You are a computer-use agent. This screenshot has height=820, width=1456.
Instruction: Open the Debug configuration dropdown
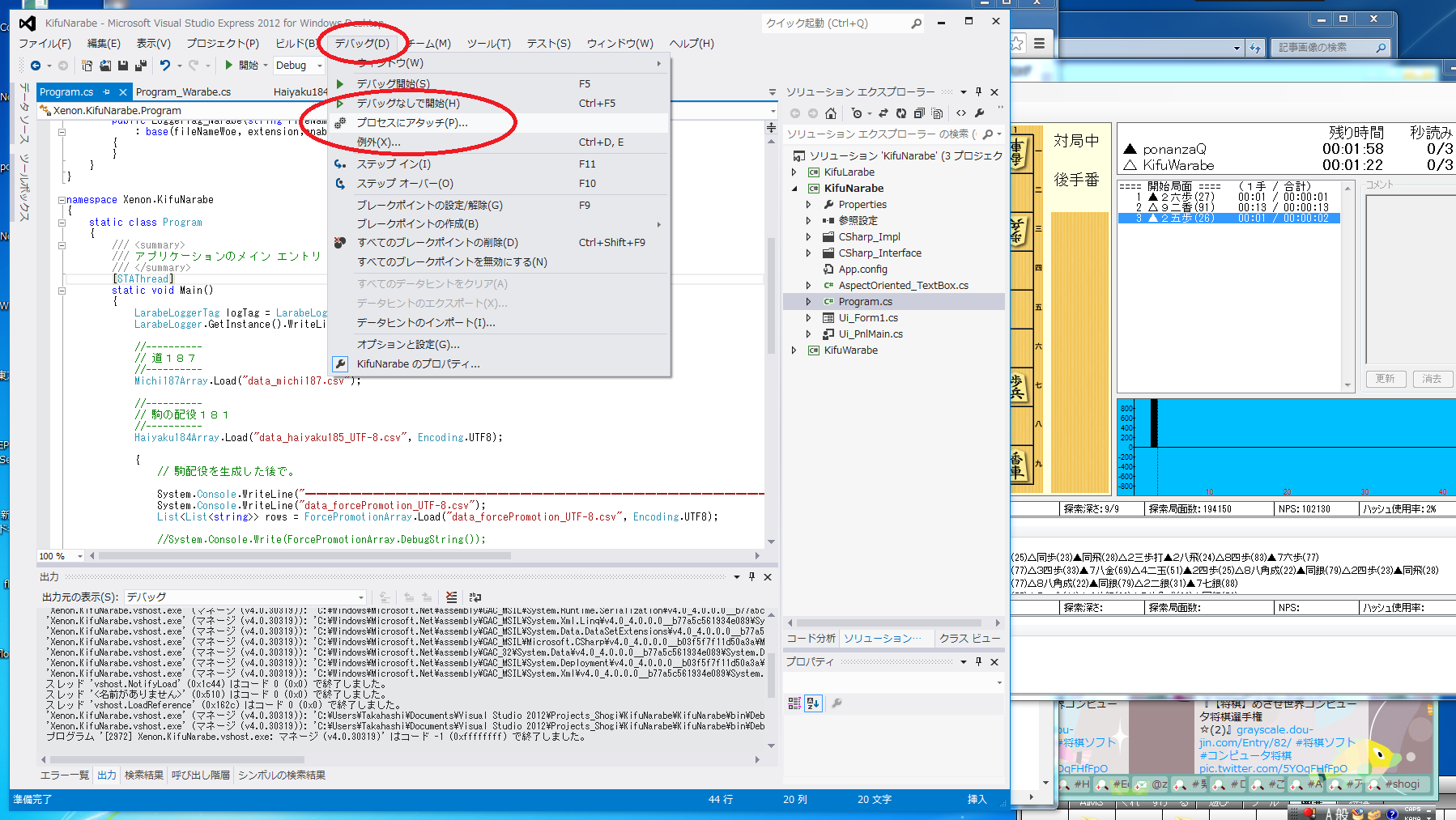pos(320,66)
